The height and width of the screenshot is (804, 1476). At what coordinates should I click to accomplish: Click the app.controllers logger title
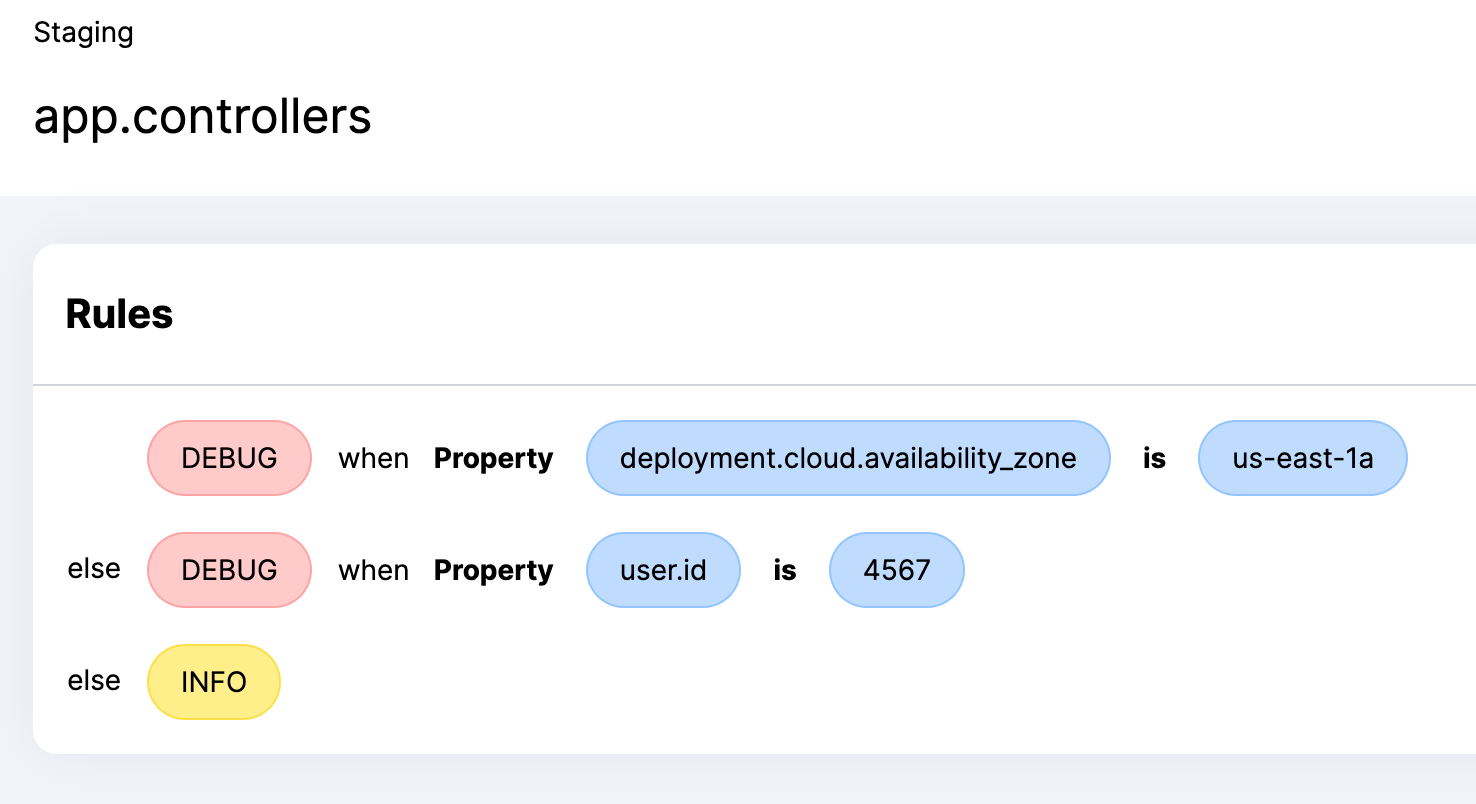click(x=202, y=116)
